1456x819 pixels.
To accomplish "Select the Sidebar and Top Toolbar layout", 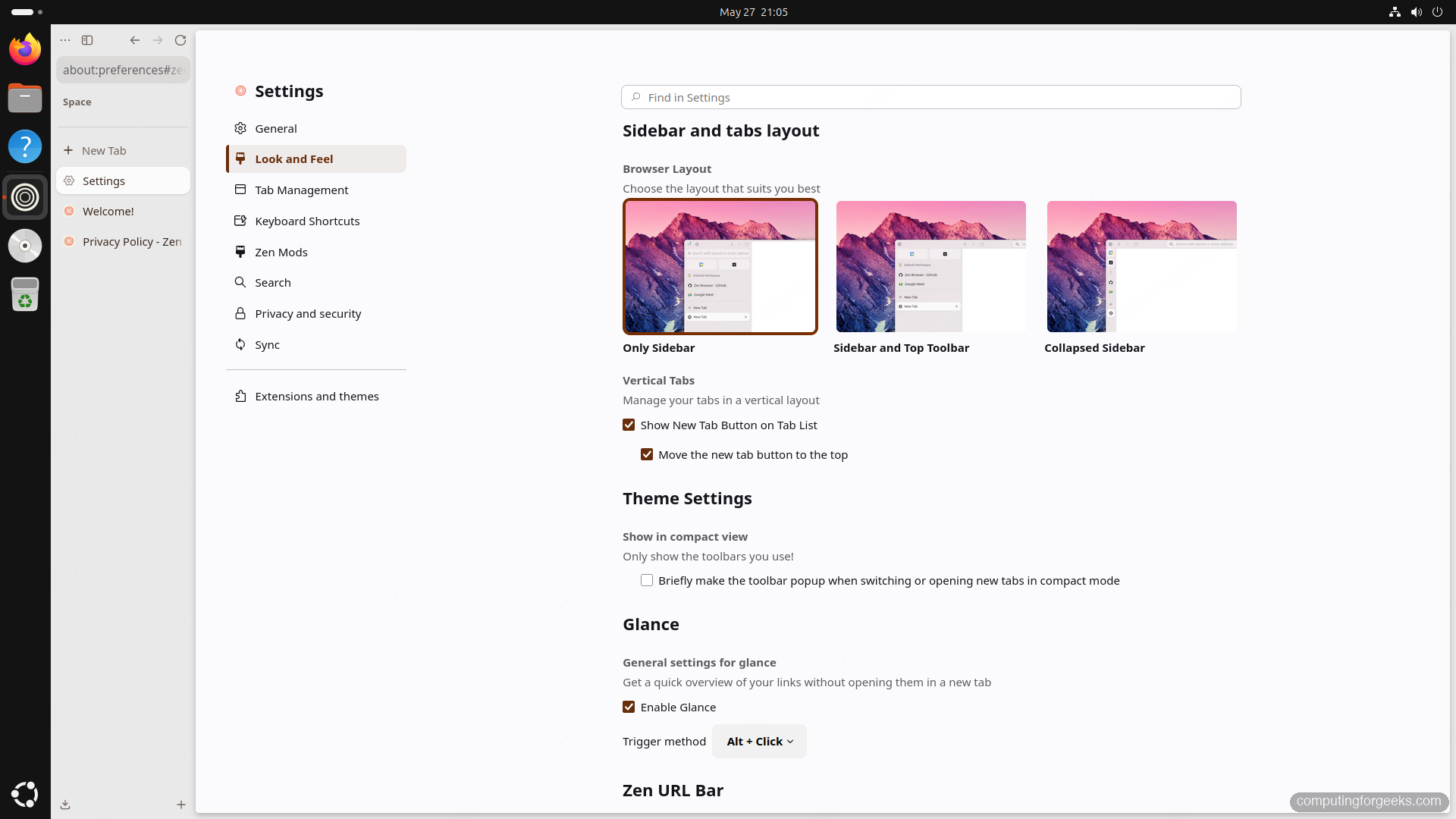I will coord(930,267).
